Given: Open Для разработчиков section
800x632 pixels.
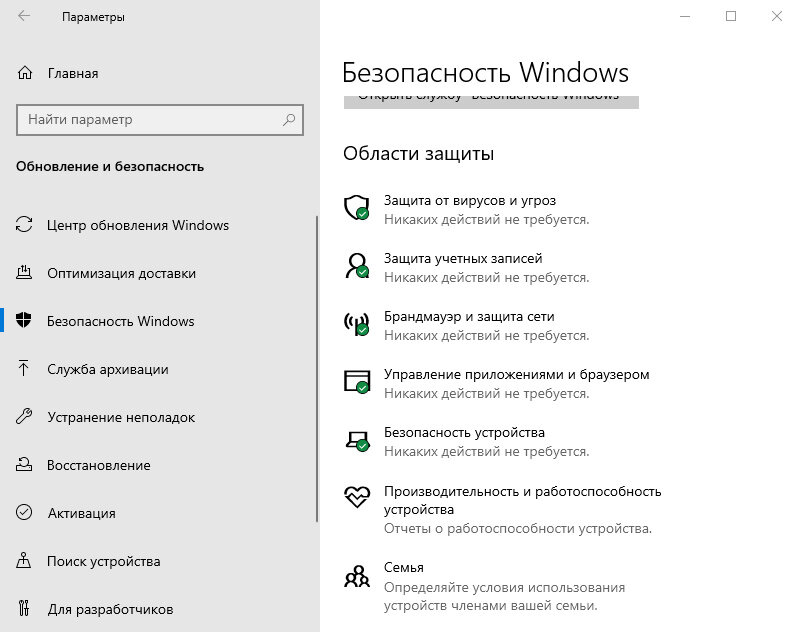Looking at the screenshot, I should point(110,609).
